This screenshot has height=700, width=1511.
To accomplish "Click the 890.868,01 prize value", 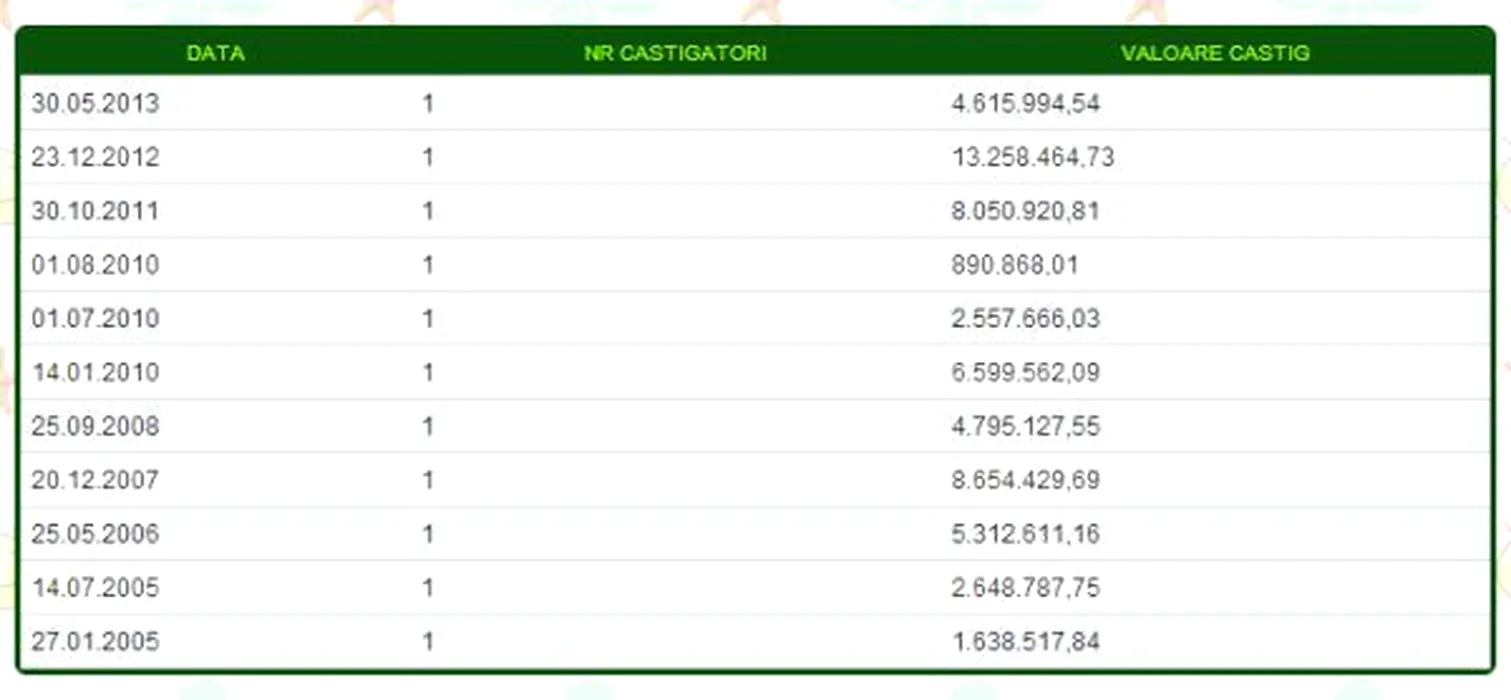I will pos(1015,265).
